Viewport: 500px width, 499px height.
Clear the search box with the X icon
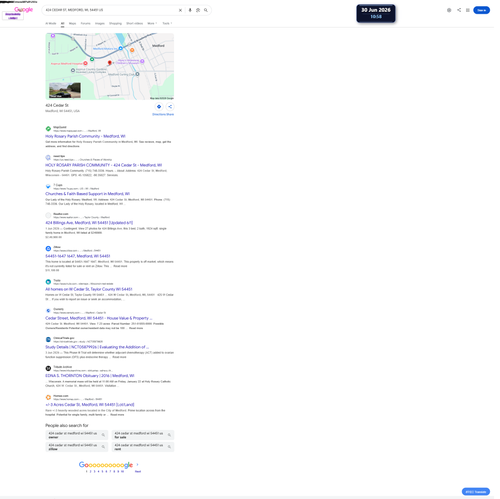click(x=180, y=10)
